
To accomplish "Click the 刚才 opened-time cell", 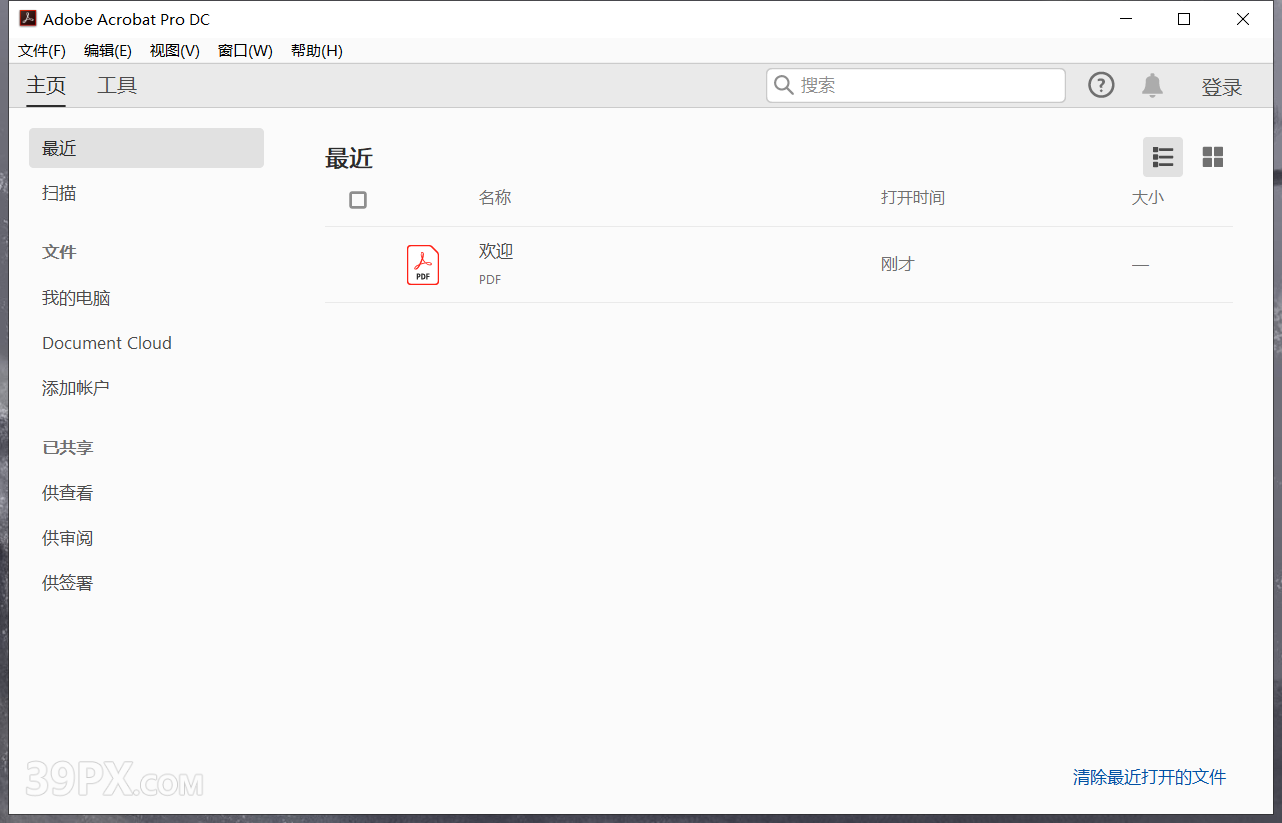I will click(x=898, y=264).
